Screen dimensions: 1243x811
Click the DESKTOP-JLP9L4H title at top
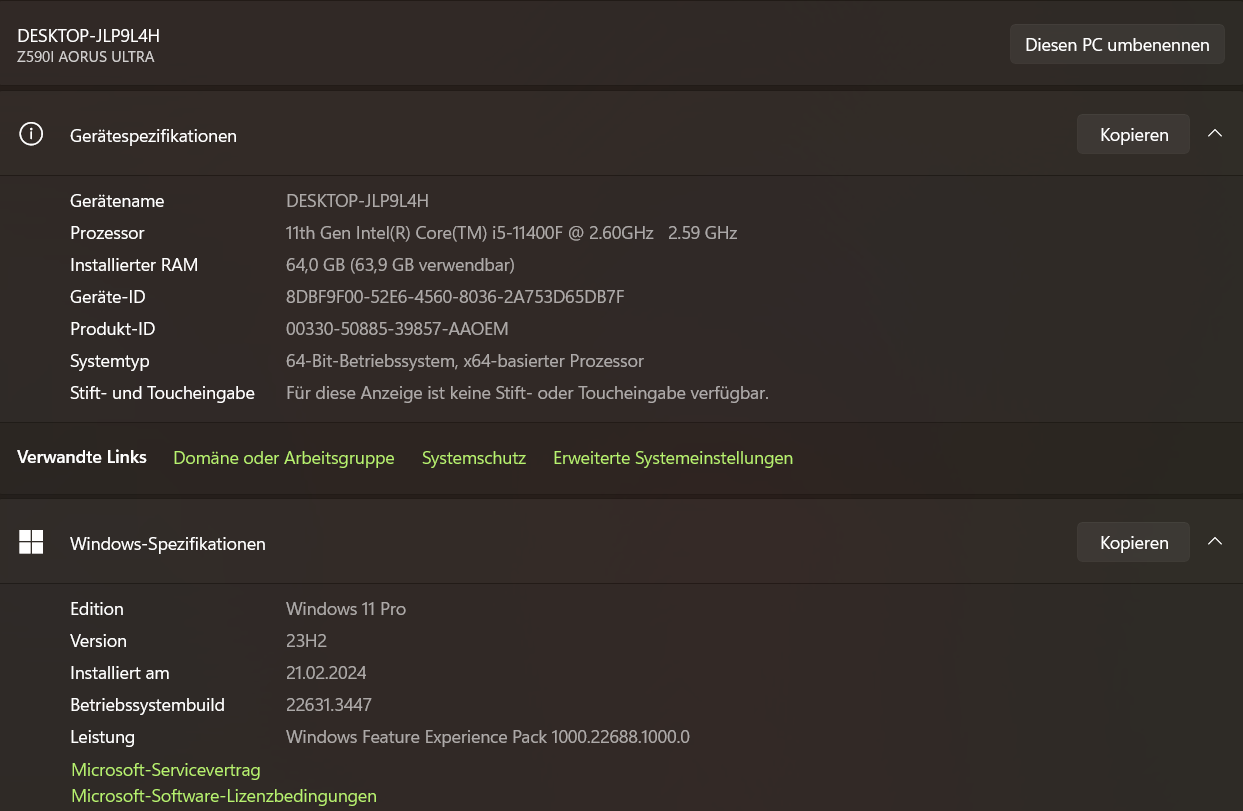(89, 36)
